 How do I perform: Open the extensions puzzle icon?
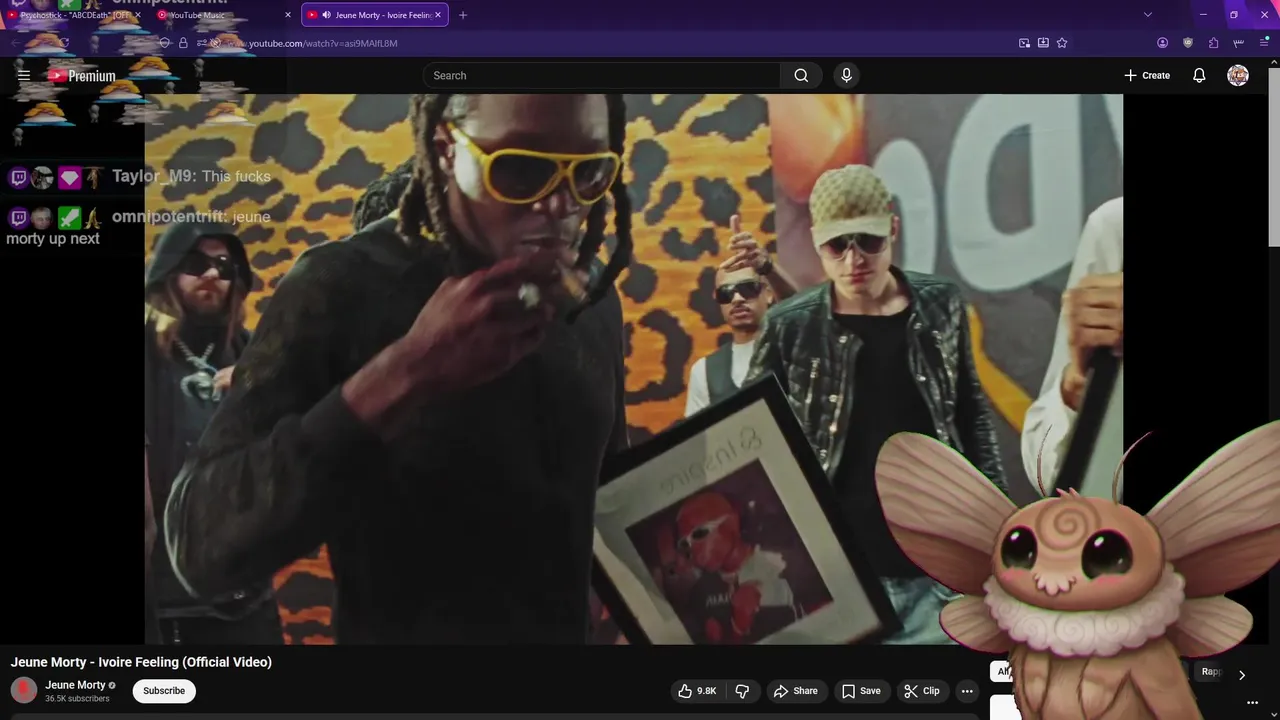1214,43
